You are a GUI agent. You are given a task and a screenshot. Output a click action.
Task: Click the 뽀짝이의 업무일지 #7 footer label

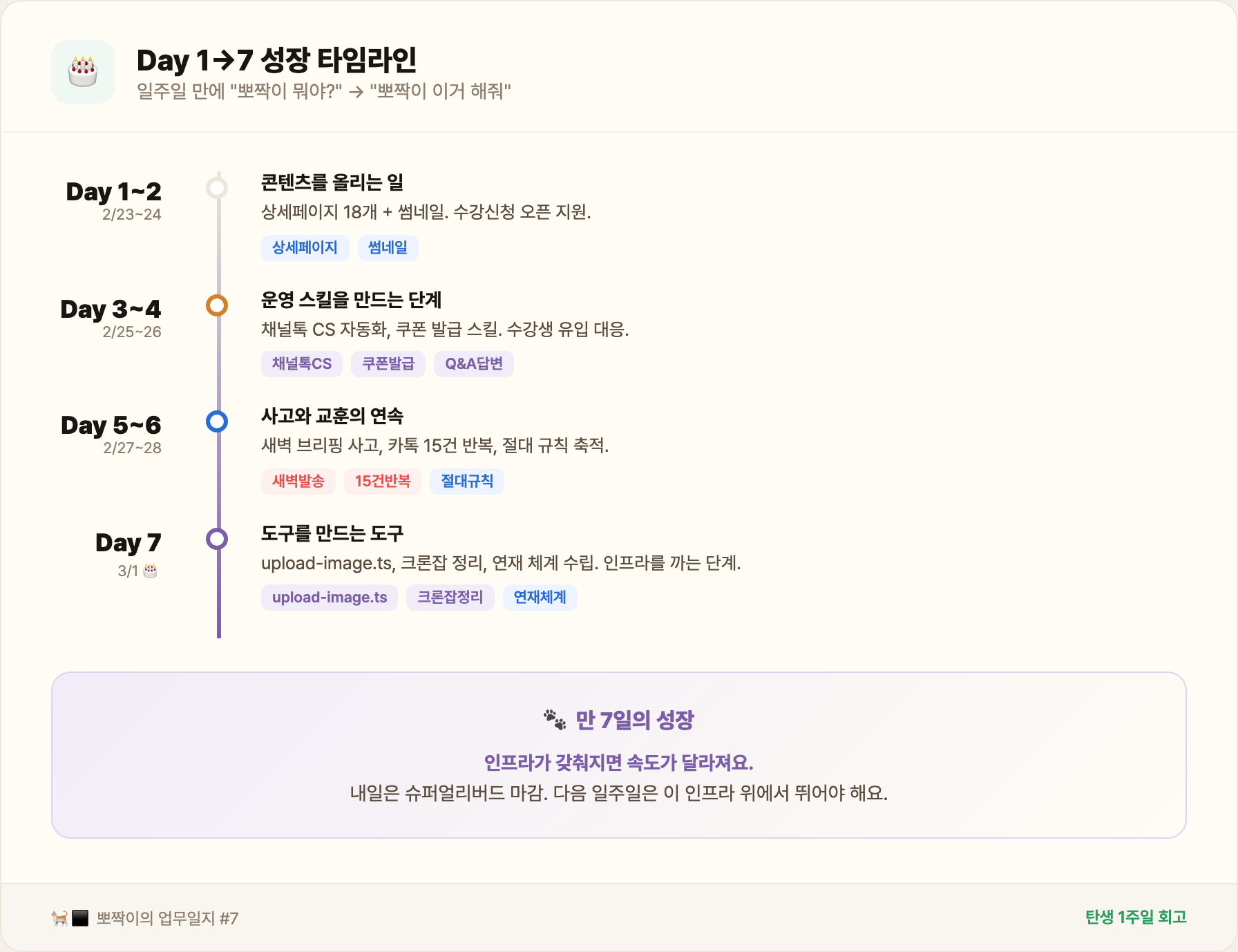pyautogui.click(x=166, y=918)
